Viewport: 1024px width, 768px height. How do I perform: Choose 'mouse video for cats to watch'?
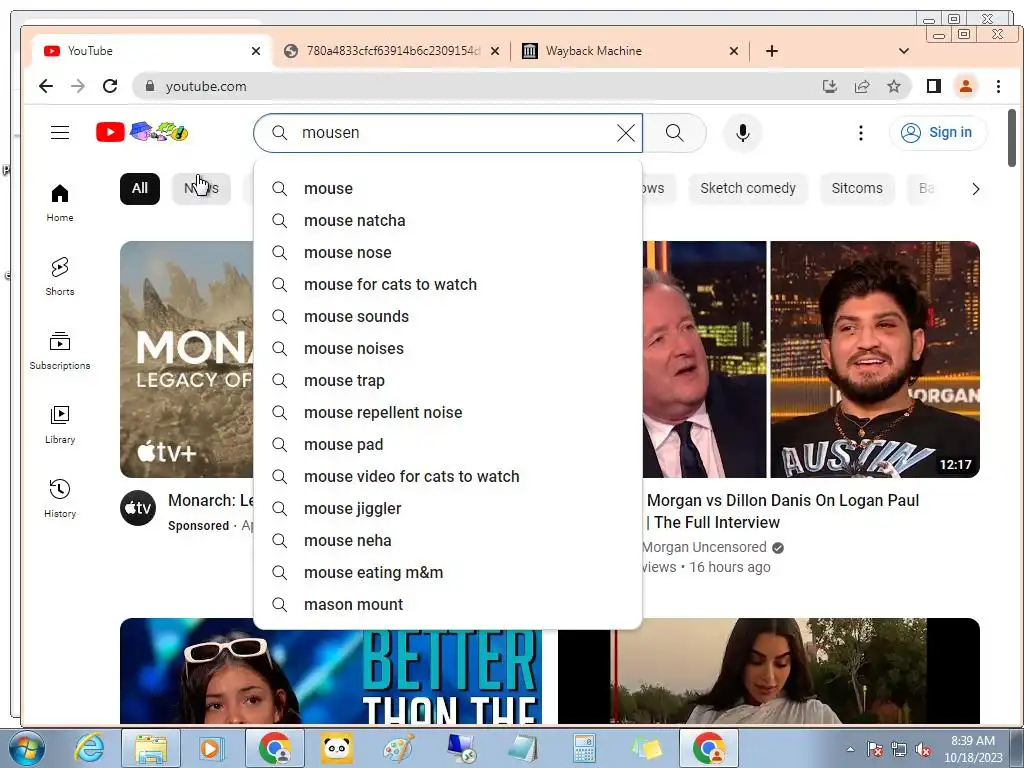click(x=448, y=477)
